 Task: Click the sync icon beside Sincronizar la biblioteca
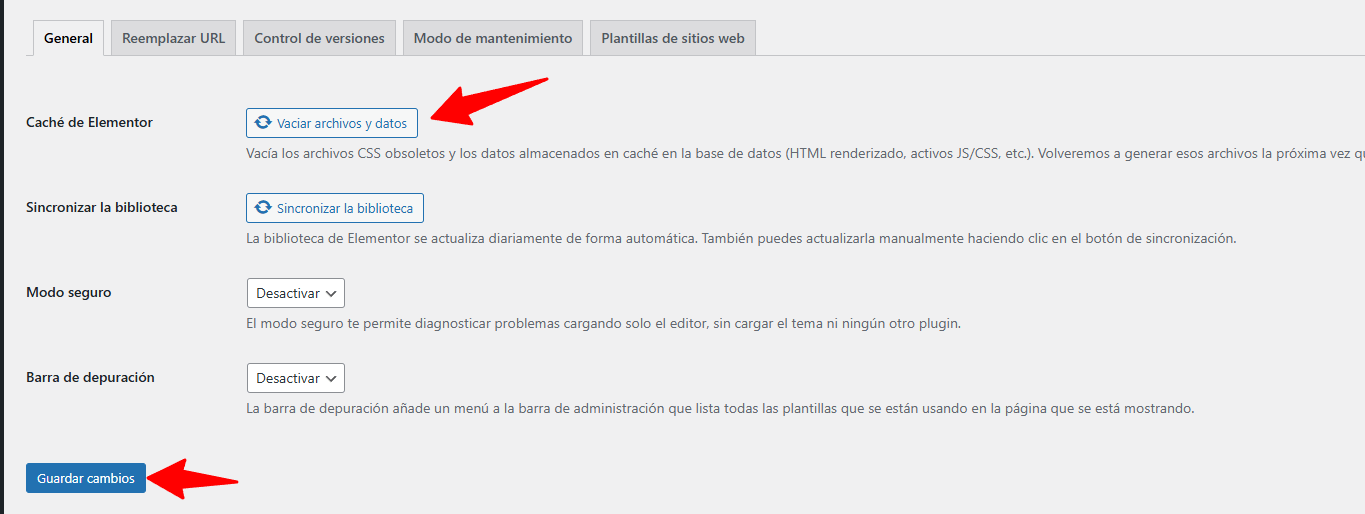click(x=263, y=208)
